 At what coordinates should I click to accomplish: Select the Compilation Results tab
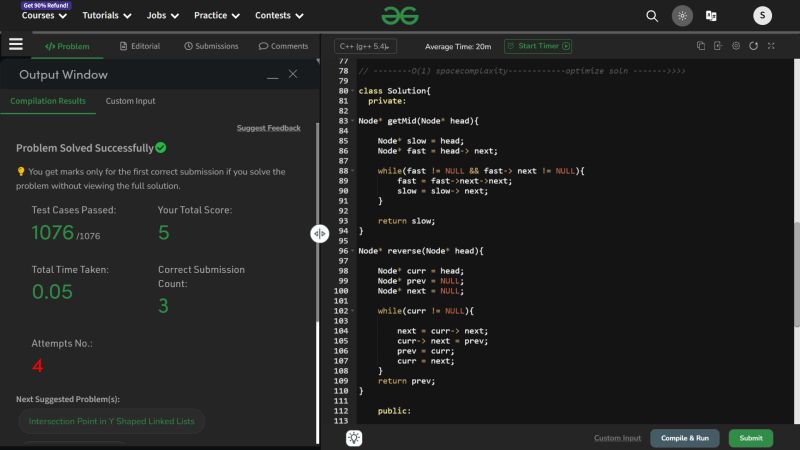(x=48, y=101)
